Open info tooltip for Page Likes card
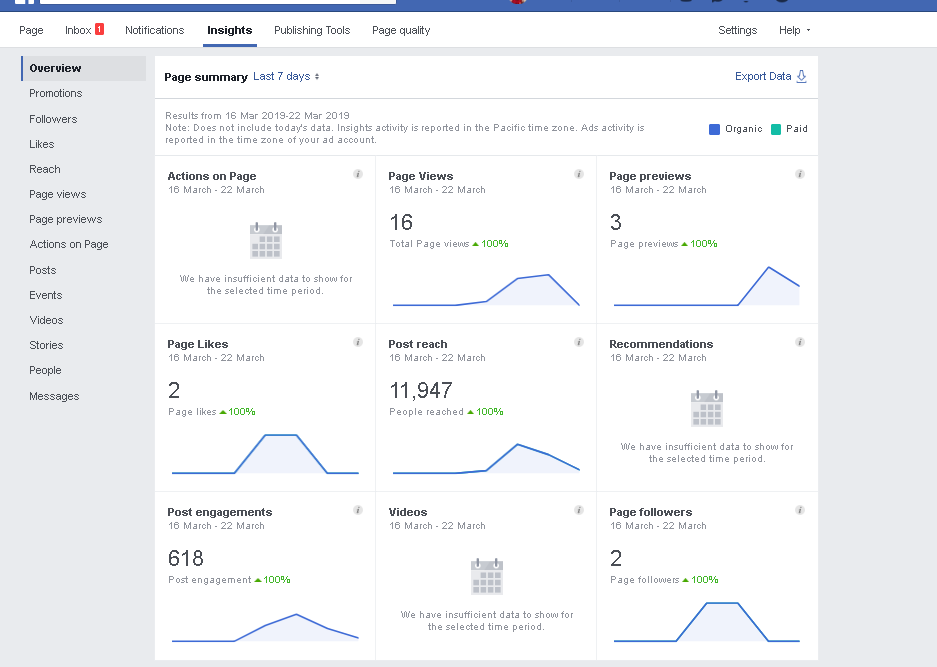Screen dimensions: 937x667 pyautogui.click(x=358, y=342)
